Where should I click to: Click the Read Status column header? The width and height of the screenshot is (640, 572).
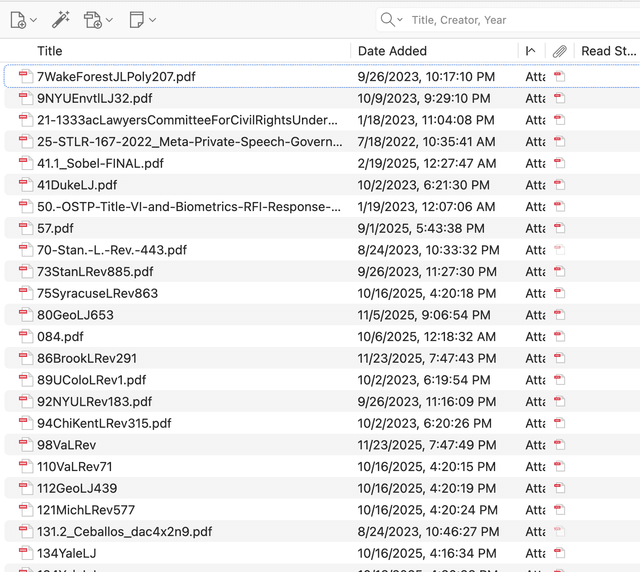[x=608, y=51]
